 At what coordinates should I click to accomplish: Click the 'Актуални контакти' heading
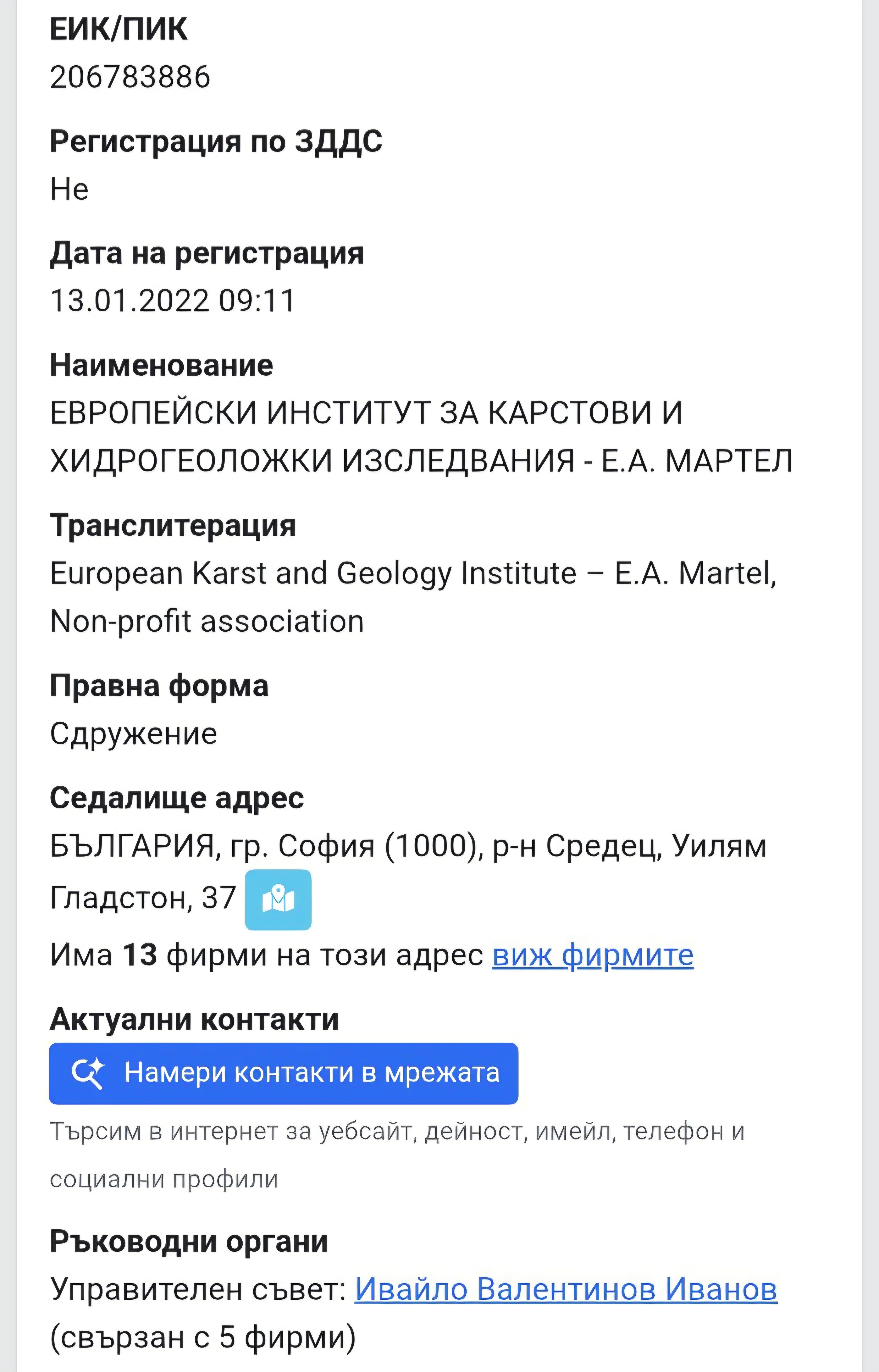[194, 1019]
